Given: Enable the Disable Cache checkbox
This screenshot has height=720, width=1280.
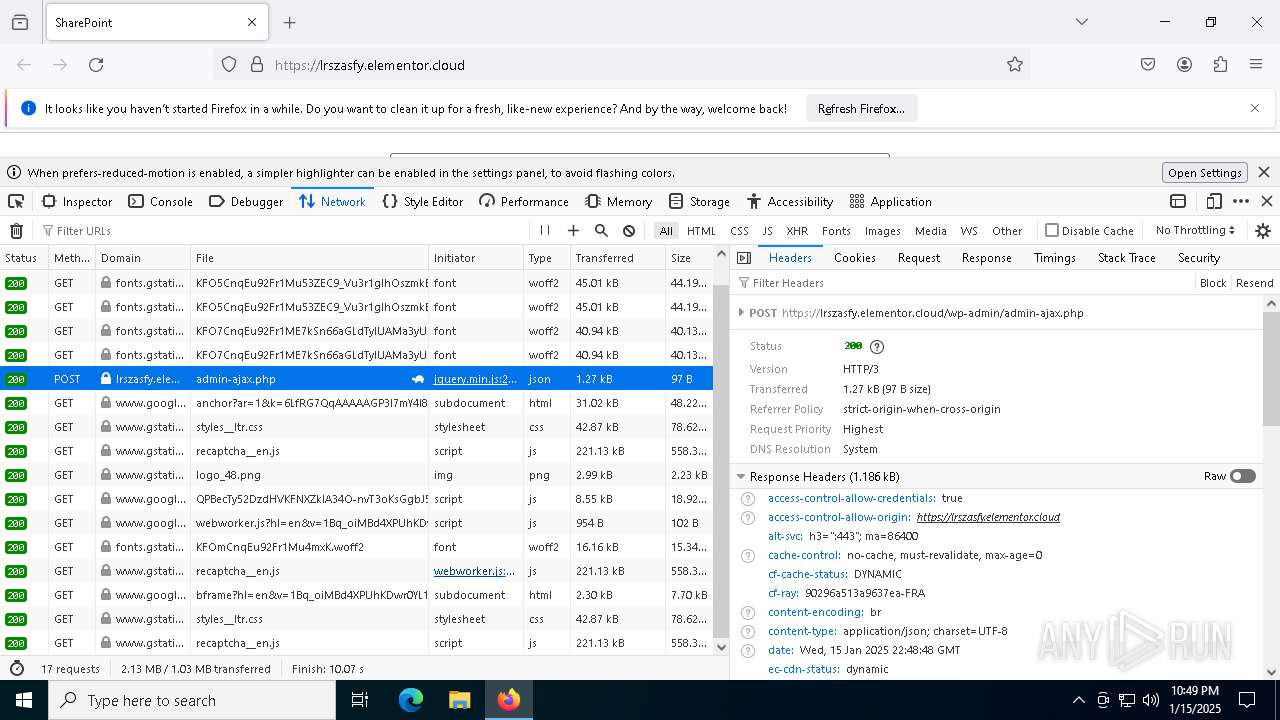Looking at the screenshot, I should tap(1052, 230).
